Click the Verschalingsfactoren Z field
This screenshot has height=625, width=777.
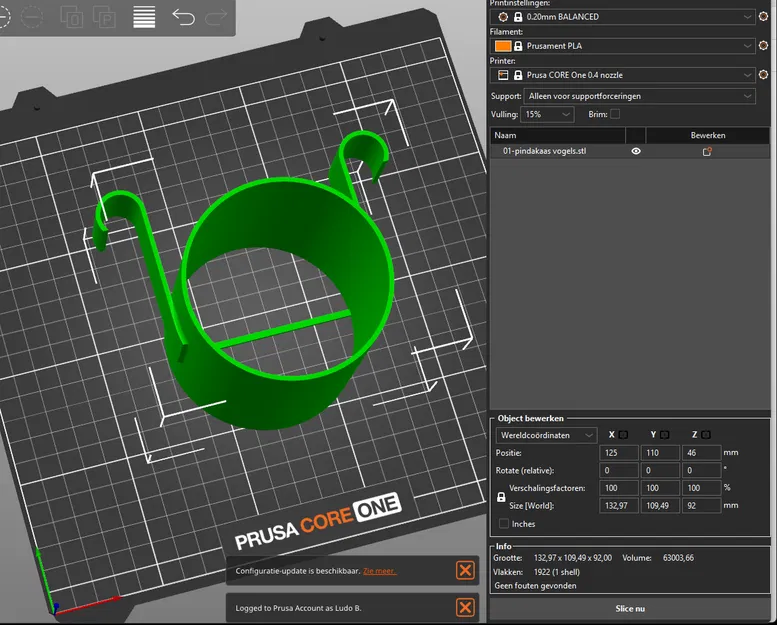click(701, 488)
